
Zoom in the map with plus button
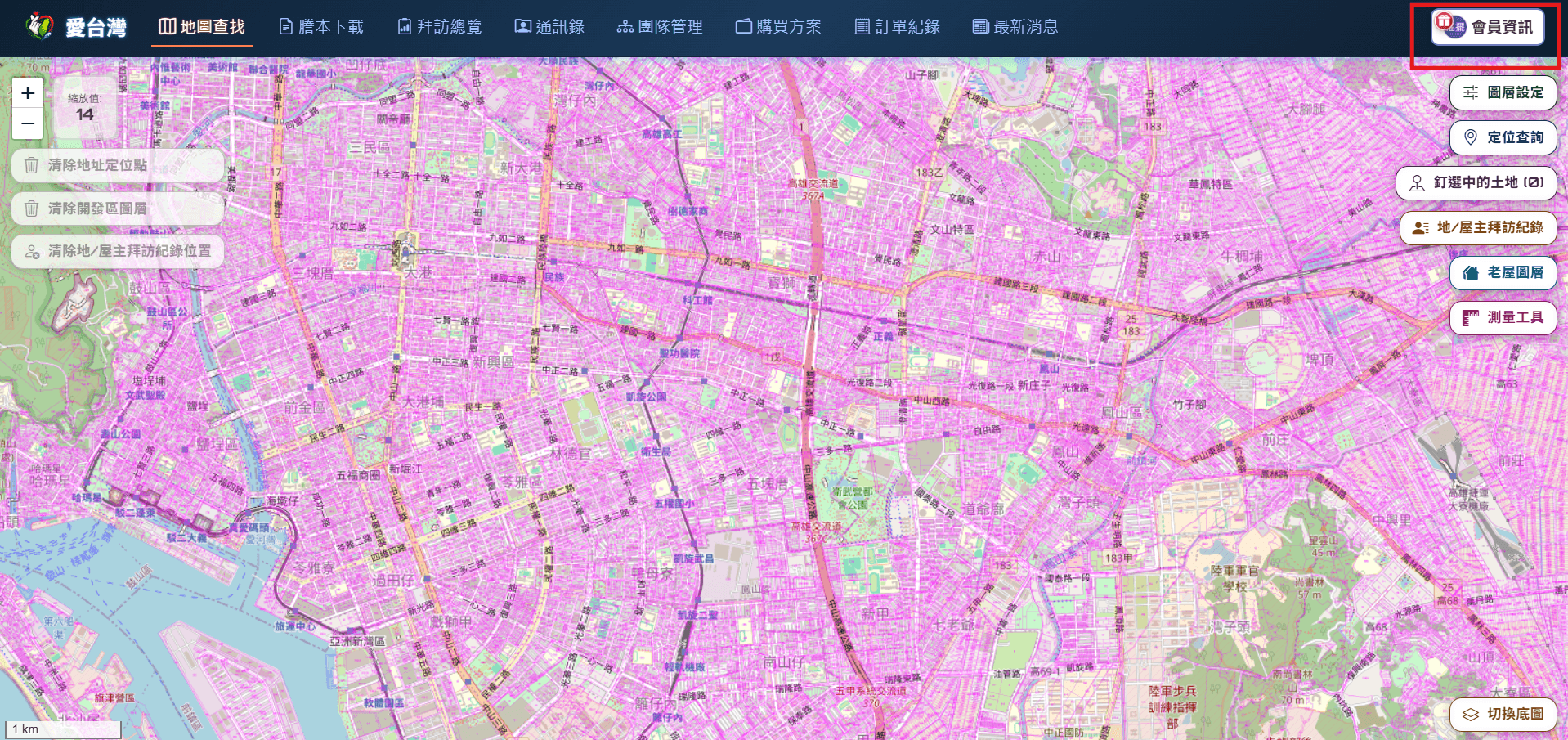(x=28, y=93)
